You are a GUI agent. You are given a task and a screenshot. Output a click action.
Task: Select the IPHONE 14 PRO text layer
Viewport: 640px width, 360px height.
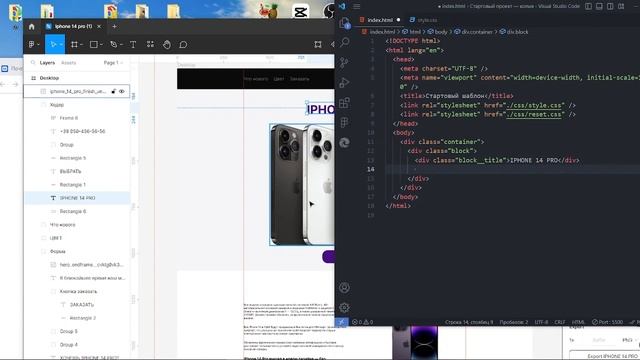[x=77, y=198]
